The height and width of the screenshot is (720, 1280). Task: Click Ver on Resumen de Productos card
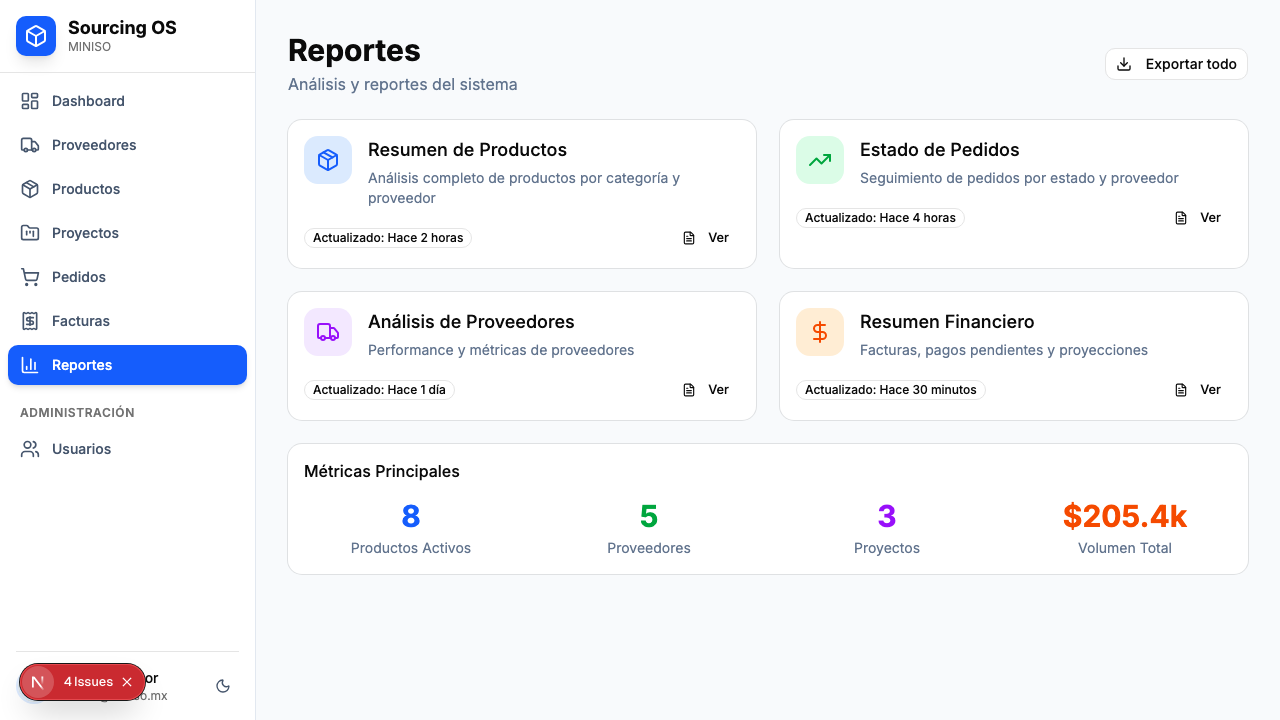706,238
